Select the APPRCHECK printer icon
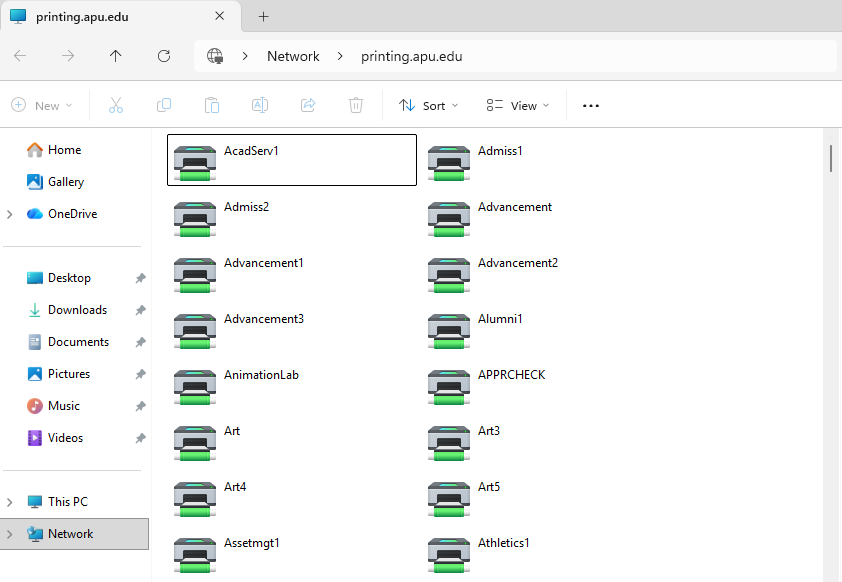Screen dimensions: 842x582 coord(449,387)
